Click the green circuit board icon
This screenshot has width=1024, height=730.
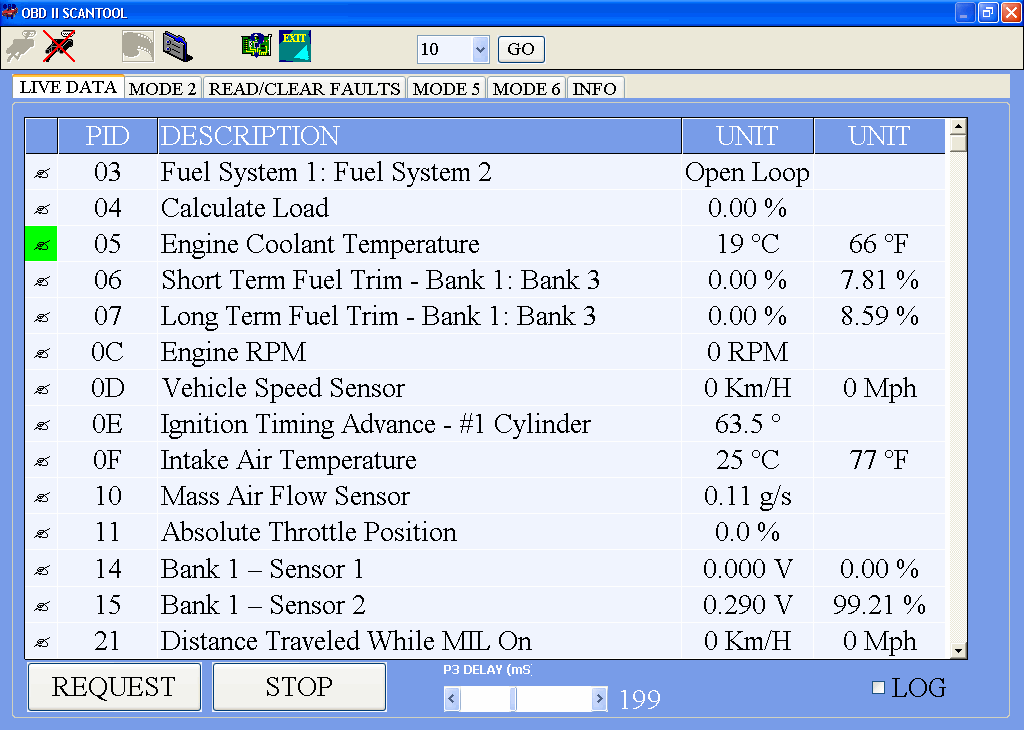tap(256, 46)
